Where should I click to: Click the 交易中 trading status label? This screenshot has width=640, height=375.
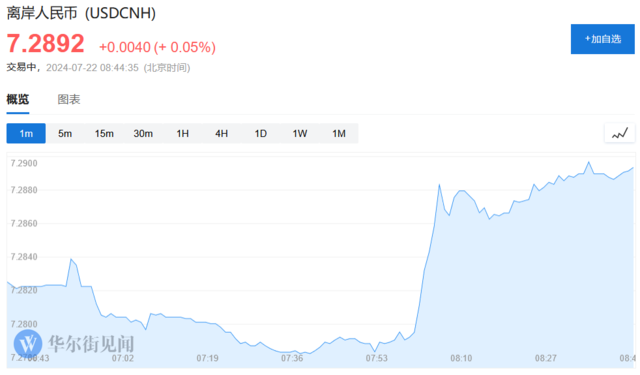[21, 67]
